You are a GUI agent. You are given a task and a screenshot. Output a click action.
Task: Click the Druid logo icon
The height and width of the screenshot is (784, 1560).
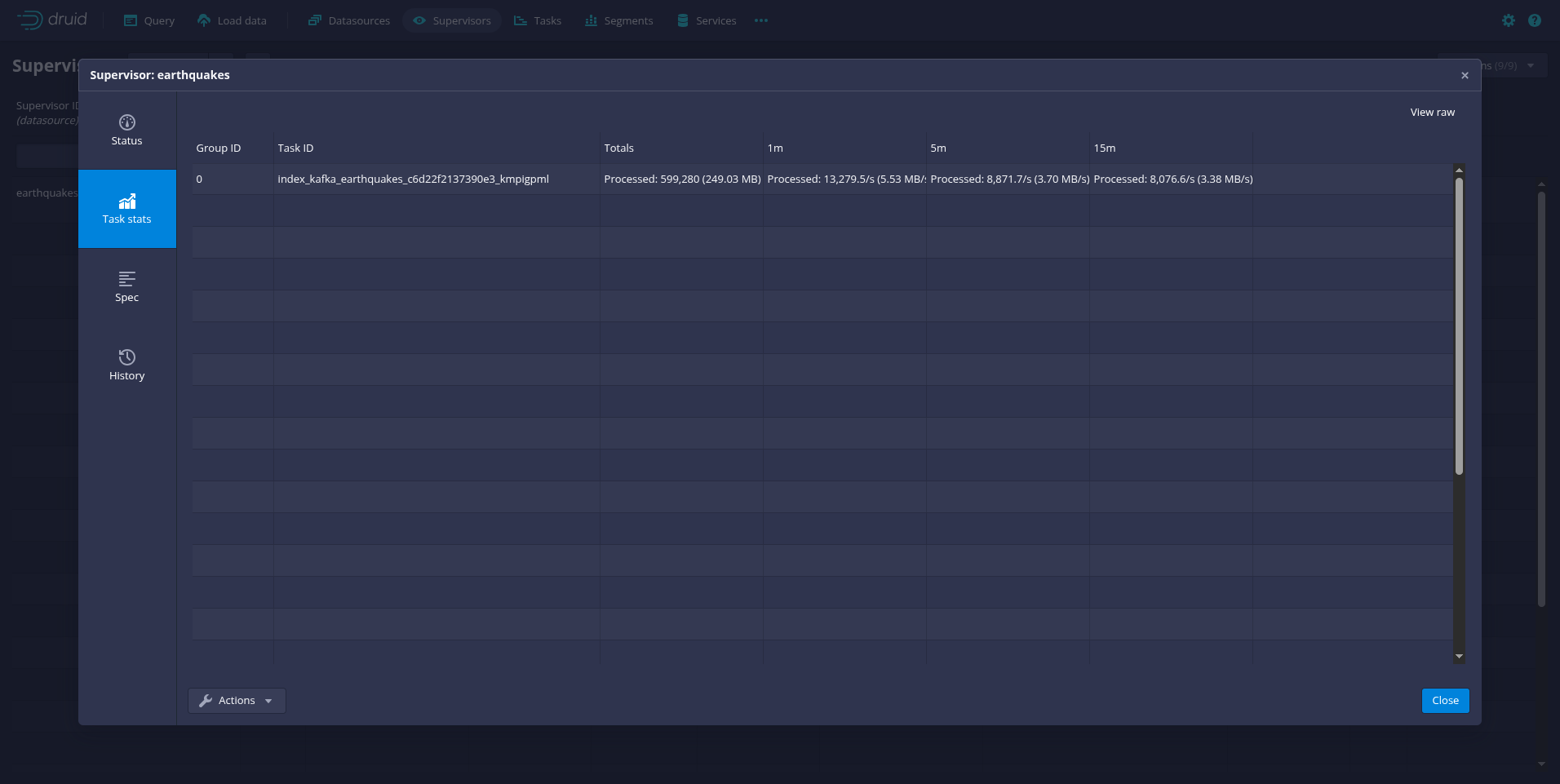(x=30, y=20)
